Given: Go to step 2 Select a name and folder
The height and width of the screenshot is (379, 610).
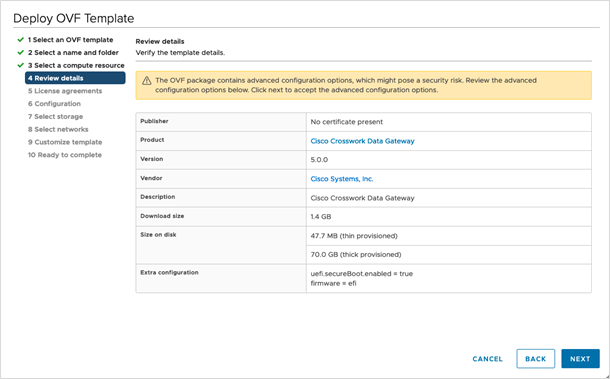Looking at the screenshot, I should (x=73, y=53).
